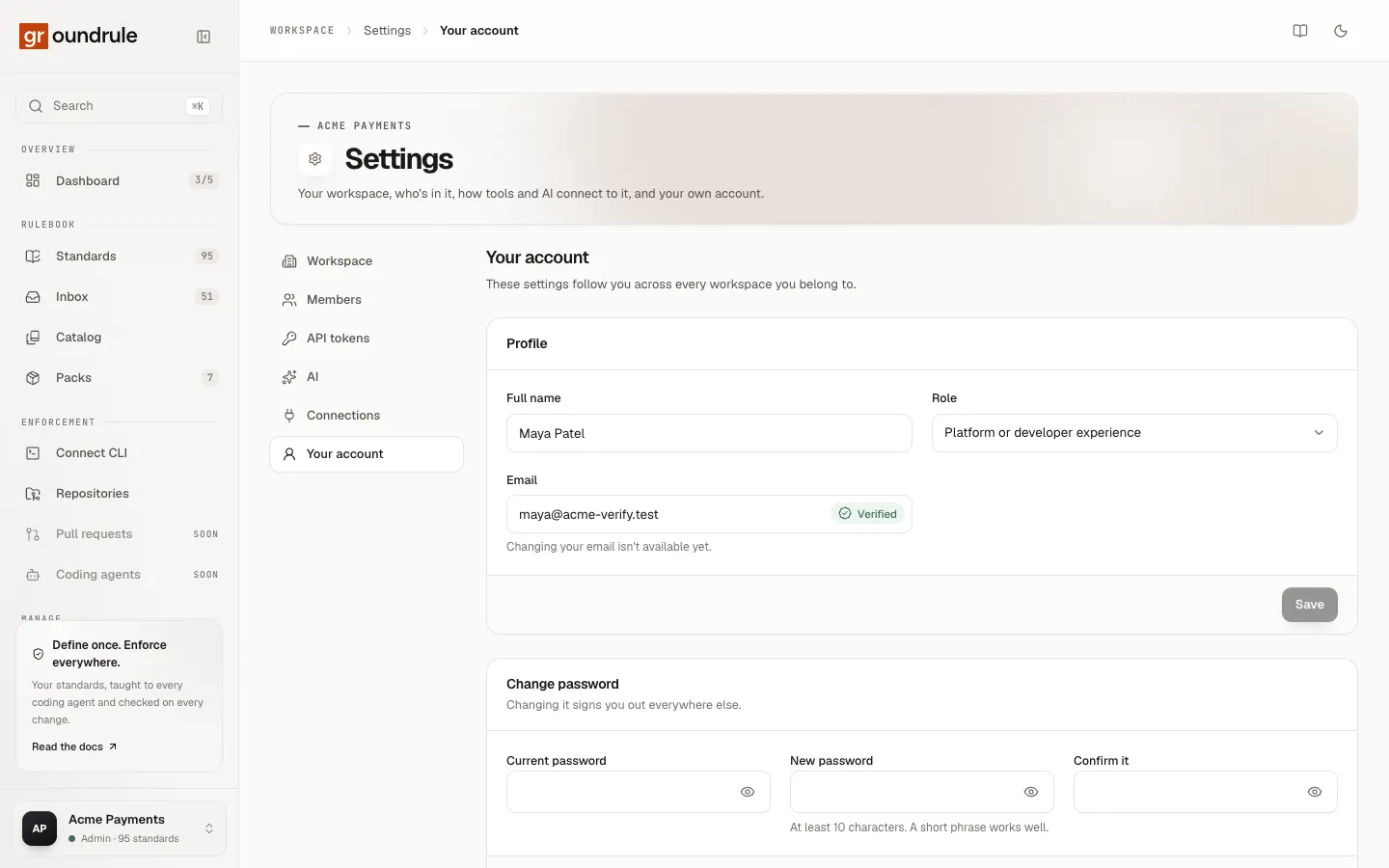Show the New password text
The width and height of the screenshot is (1389, 868).
click(1031, 792)
